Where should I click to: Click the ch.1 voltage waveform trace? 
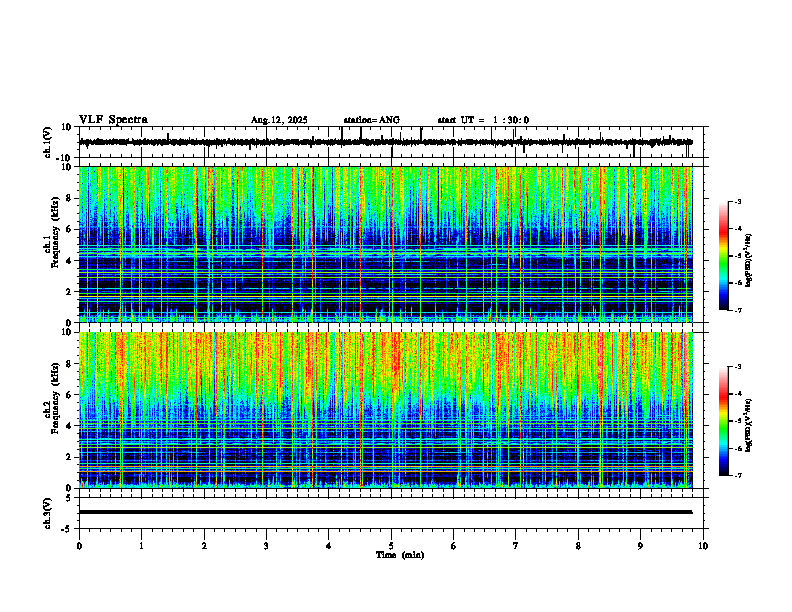385,142
